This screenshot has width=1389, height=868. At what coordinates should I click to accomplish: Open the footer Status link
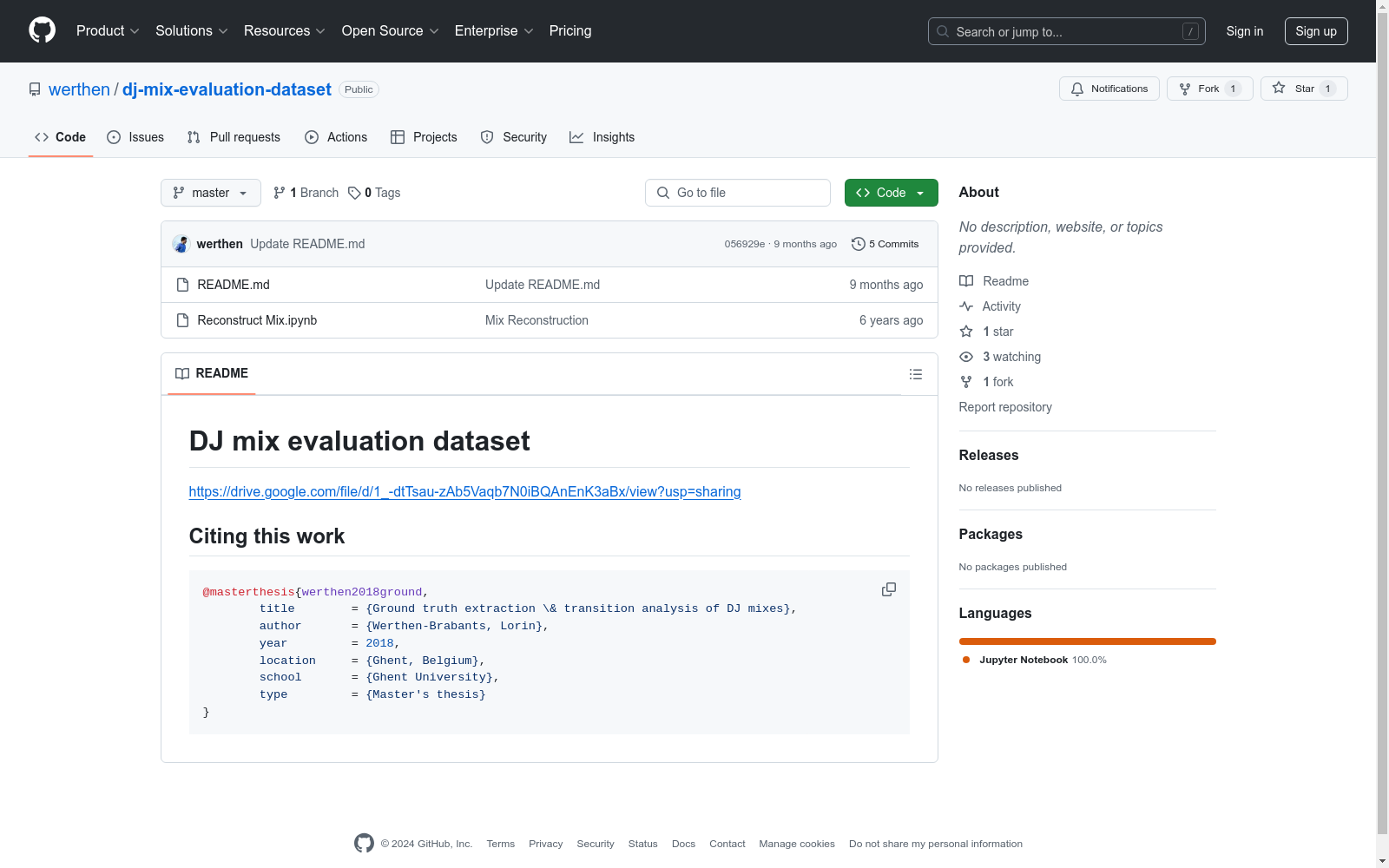click(x=643, y=844)
